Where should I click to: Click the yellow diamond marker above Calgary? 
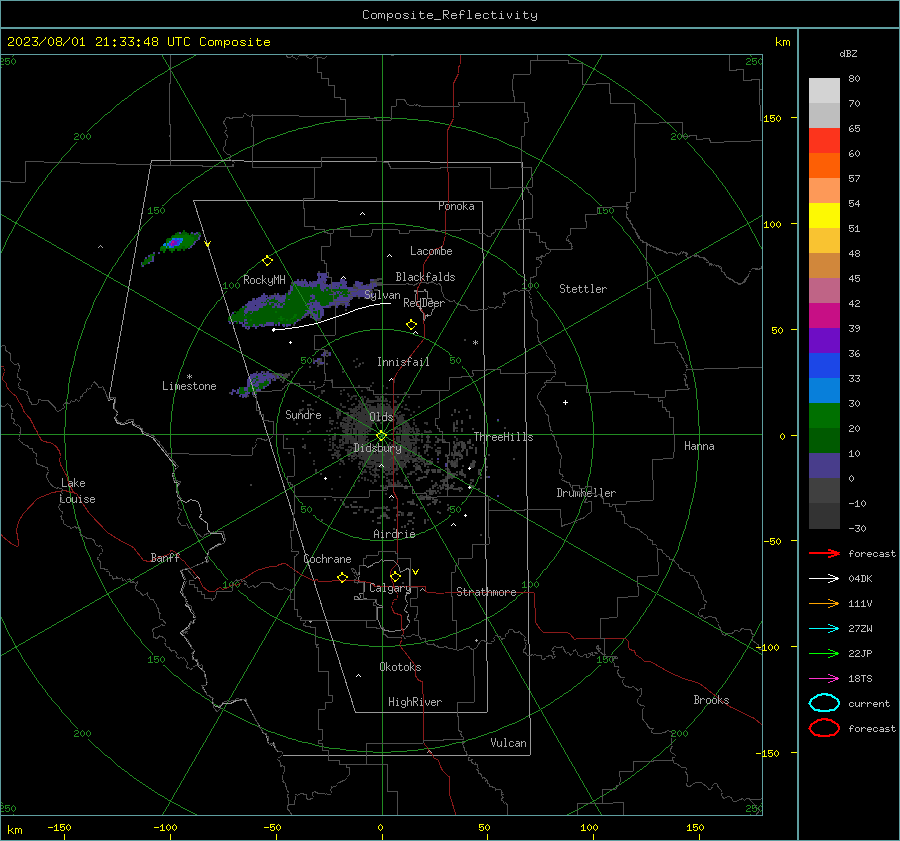point(395,576)
